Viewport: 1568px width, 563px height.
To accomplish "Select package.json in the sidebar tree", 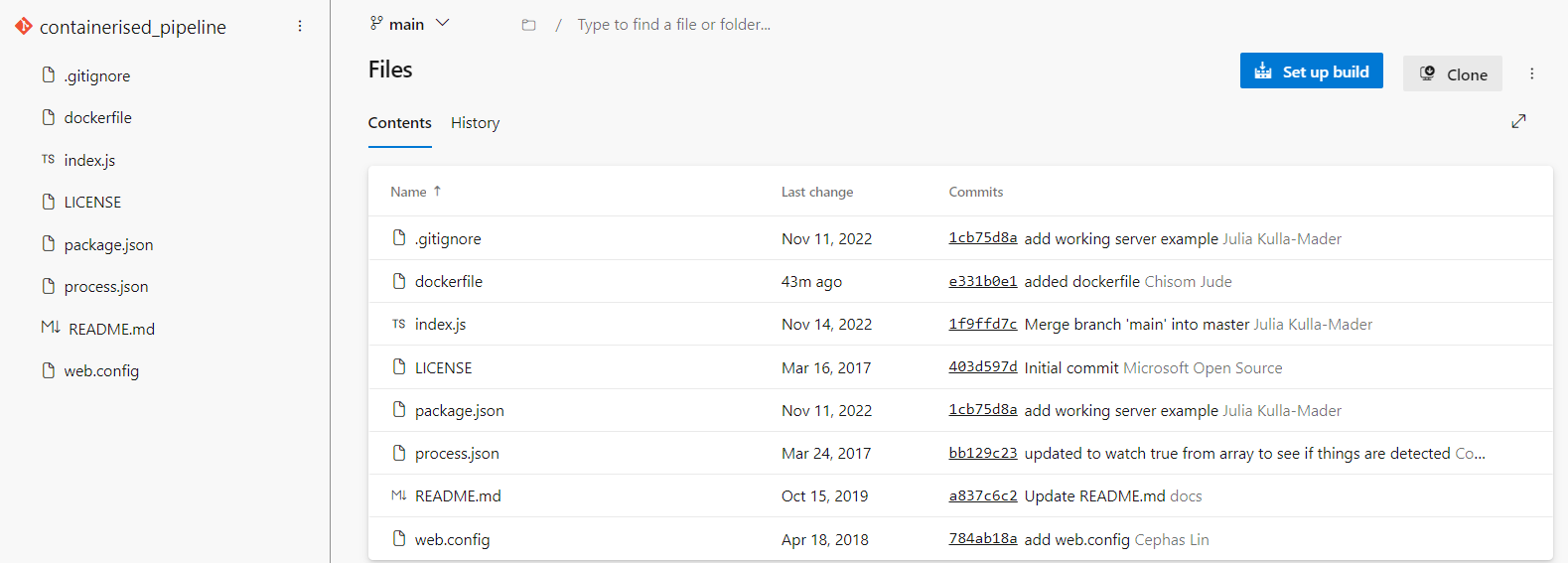I will [x=108, y=244].
